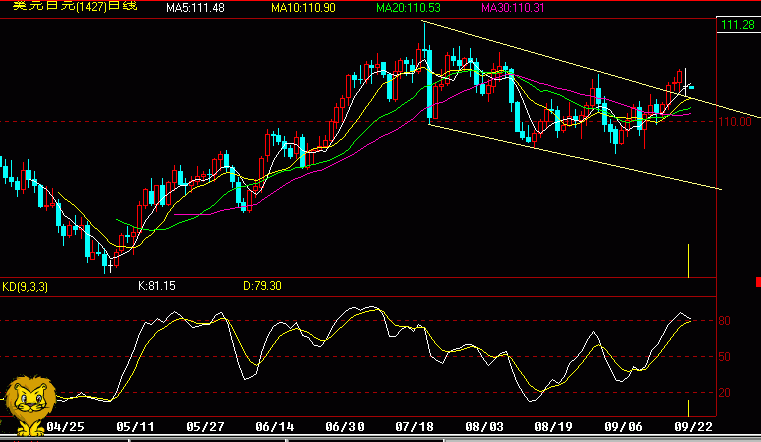
Task: Click the 50 level on KD axis
Action: click(724, 357)
